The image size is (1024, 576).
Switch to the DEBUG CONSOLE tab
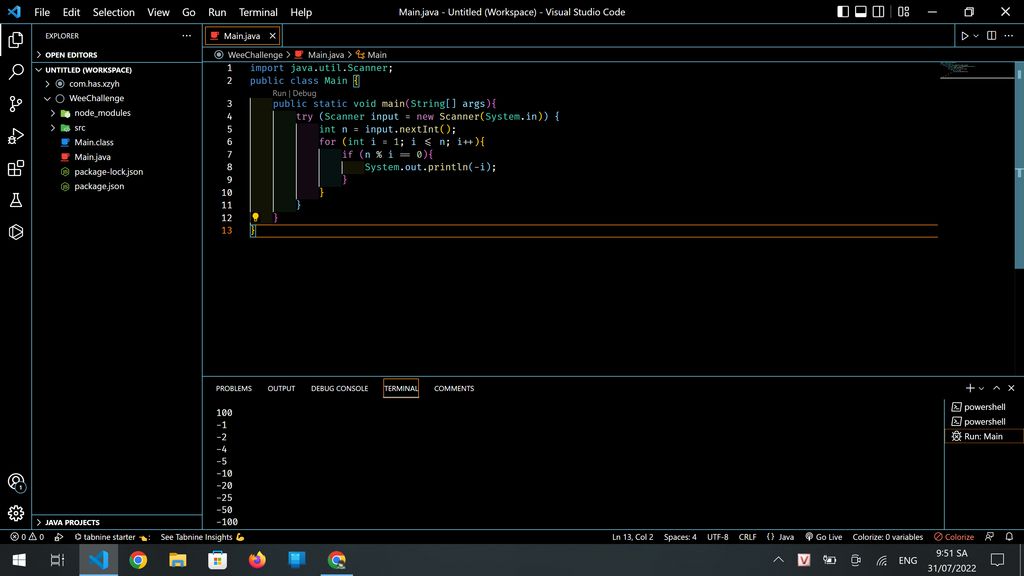(x=340, y=388)
